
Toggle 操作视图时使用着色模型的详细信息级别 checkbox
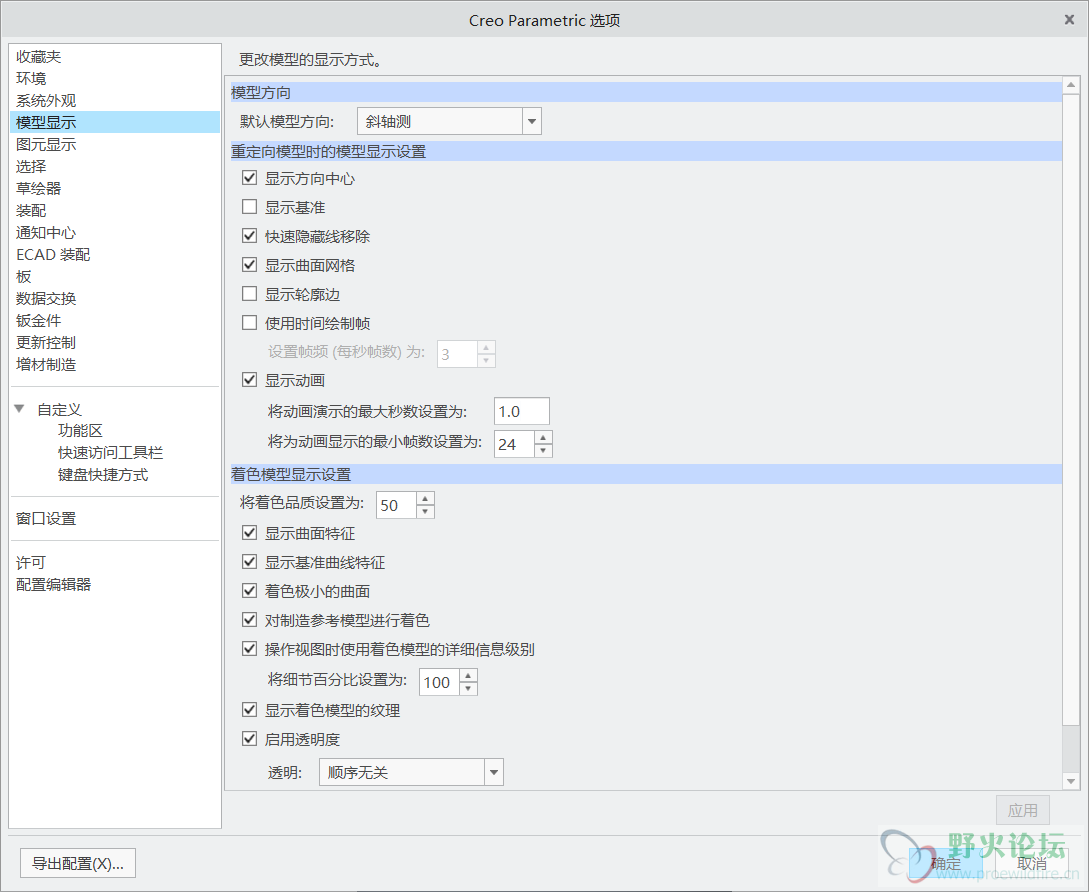click(249, 649)
